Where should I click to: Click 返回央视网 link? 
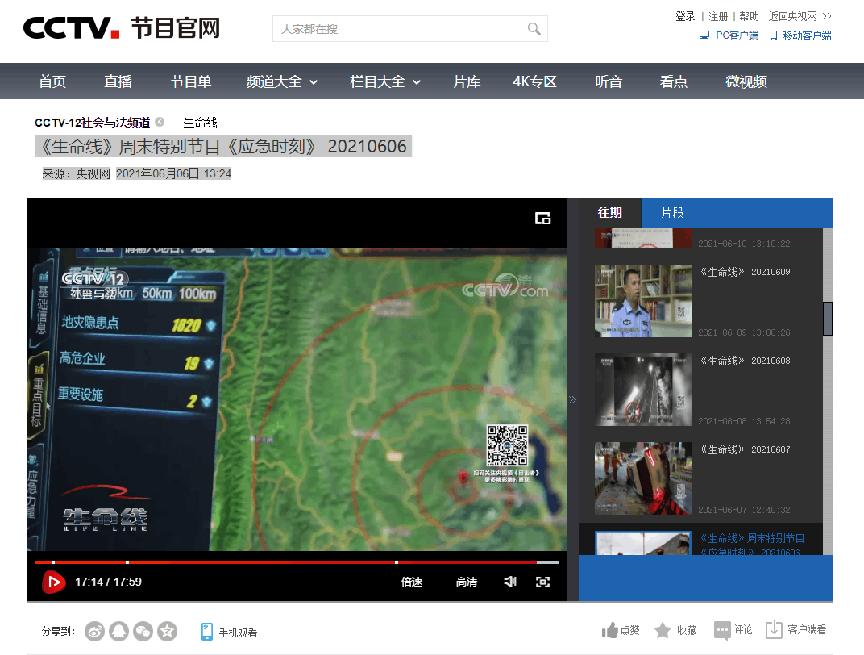click(x=799, y=16)
